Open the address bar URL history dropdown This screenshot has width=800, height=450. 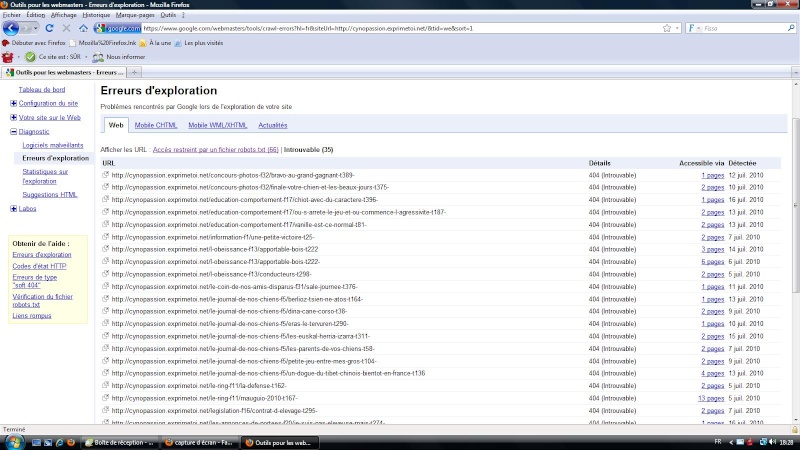tap(677, 28)
